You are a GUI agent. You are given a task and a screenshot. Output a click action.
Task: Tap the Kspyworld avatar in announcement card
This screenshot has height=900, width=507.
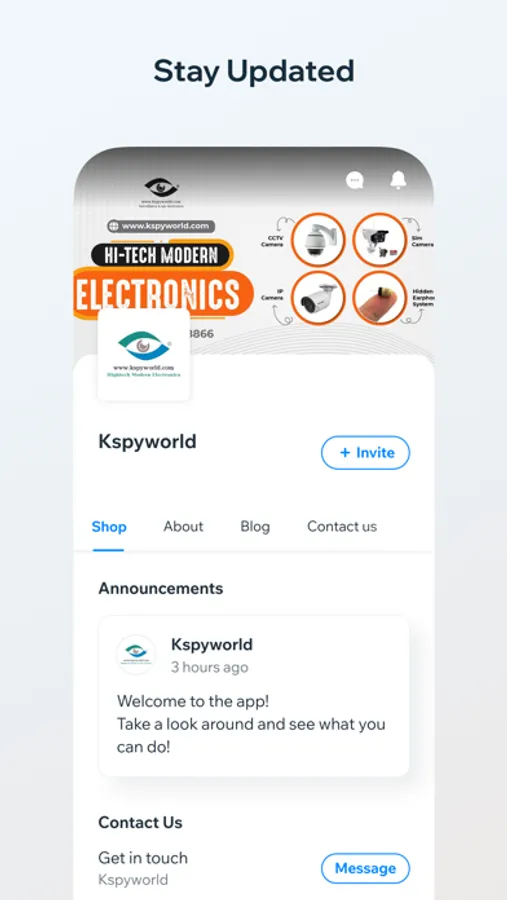click(x=136, y=654)
